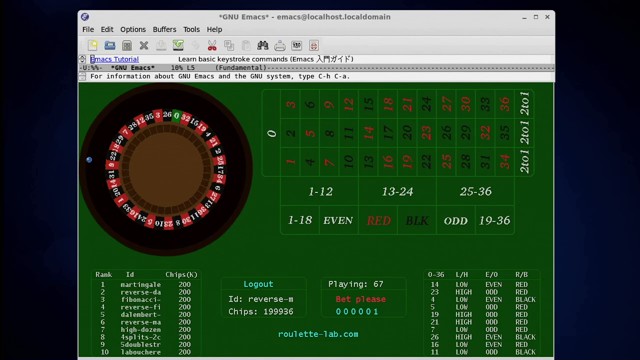Screen dimensions: 640x360
Task: Bet on EVEN
Action: tap(338, 220)
